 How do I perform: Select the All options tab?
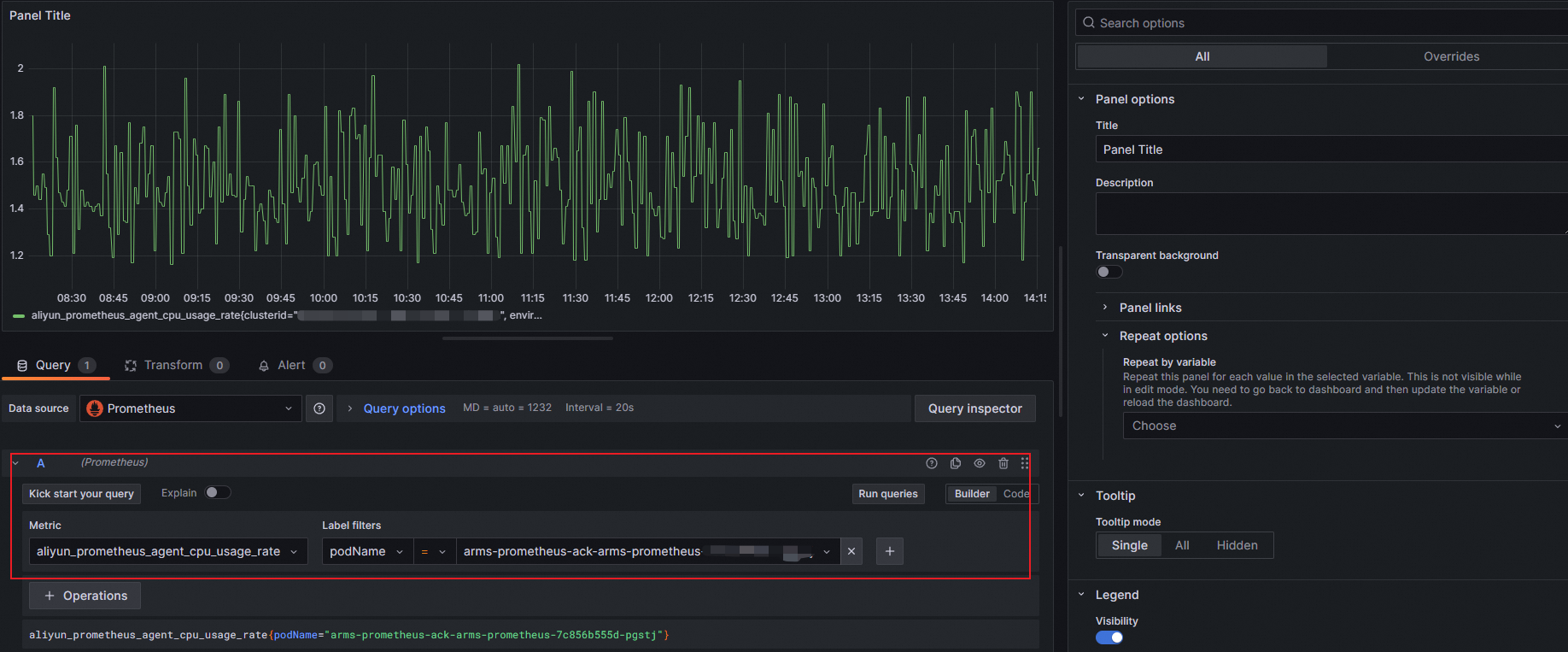point(1202,56)
